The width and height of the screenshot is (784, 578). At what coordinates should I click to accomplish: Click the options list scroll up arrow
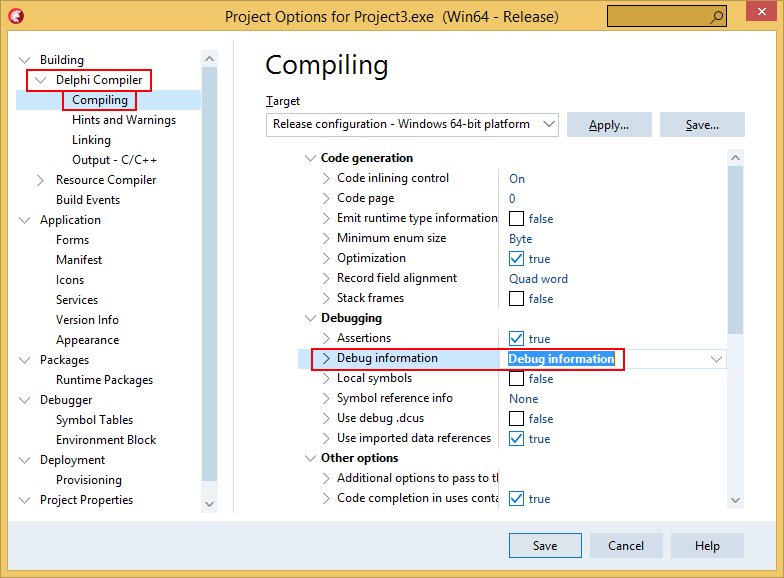click(735, 158)
